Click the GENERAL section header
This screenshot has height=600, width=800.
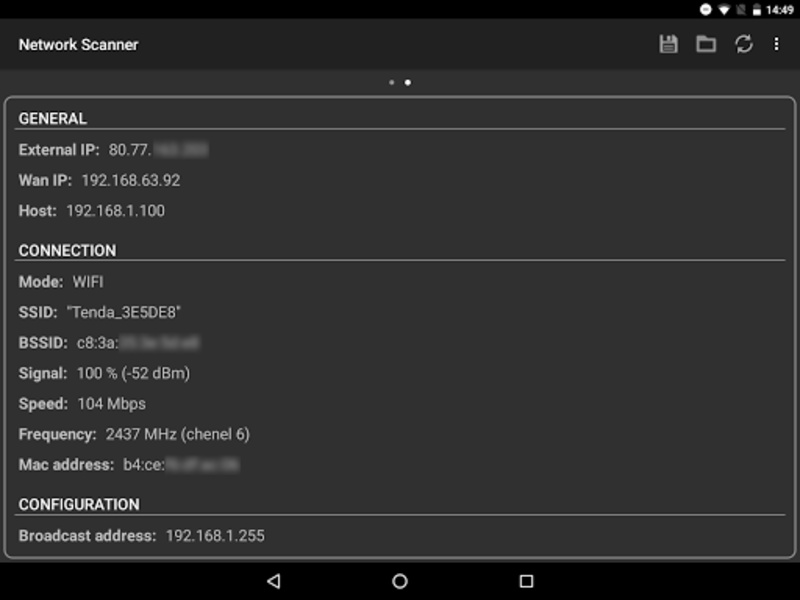(53, 118)
